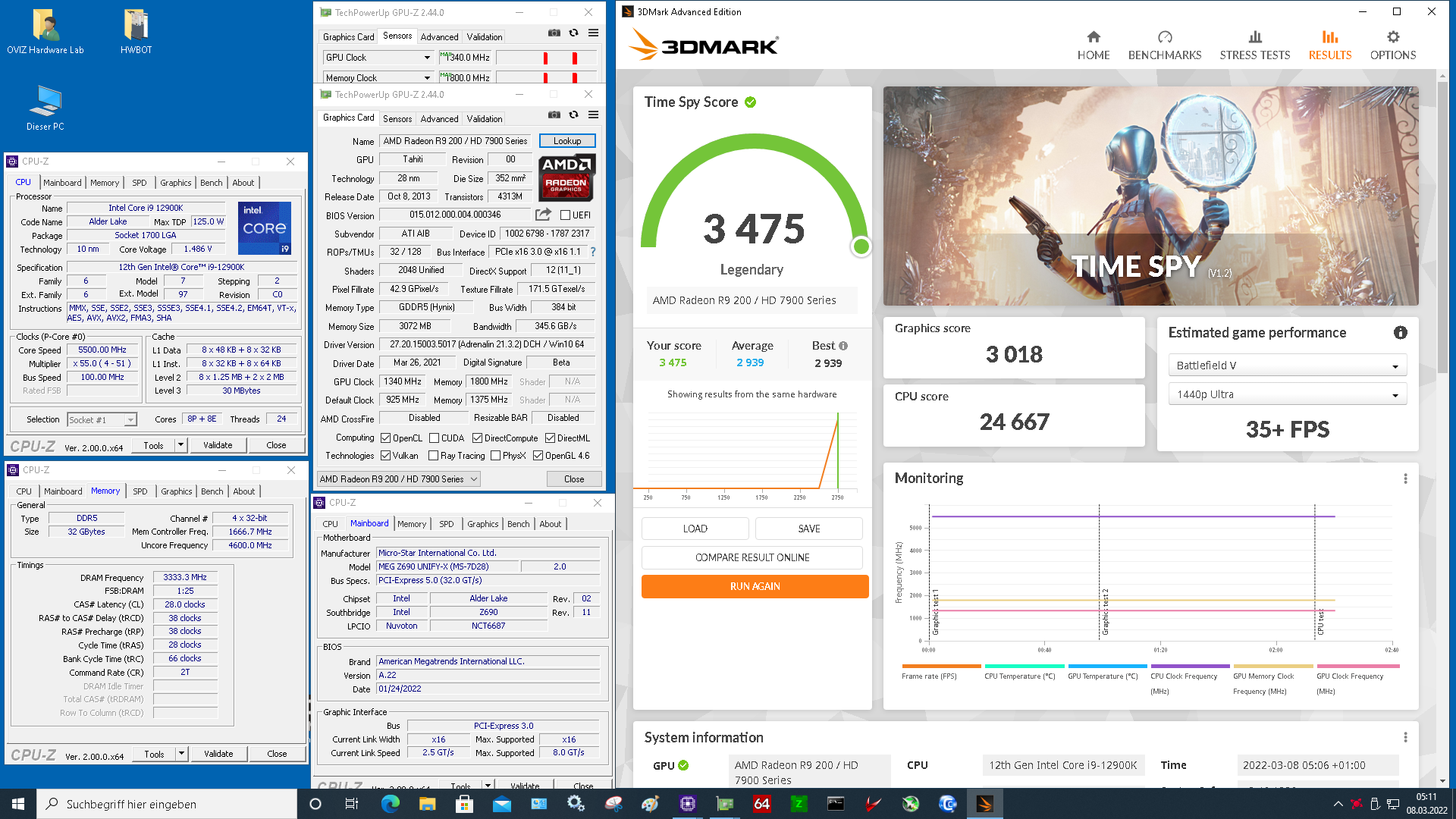Toggle OpenCL checkbox in GPU-Z
The height and width of the screenshot is (819, 1456).
[x=385, y=438]
